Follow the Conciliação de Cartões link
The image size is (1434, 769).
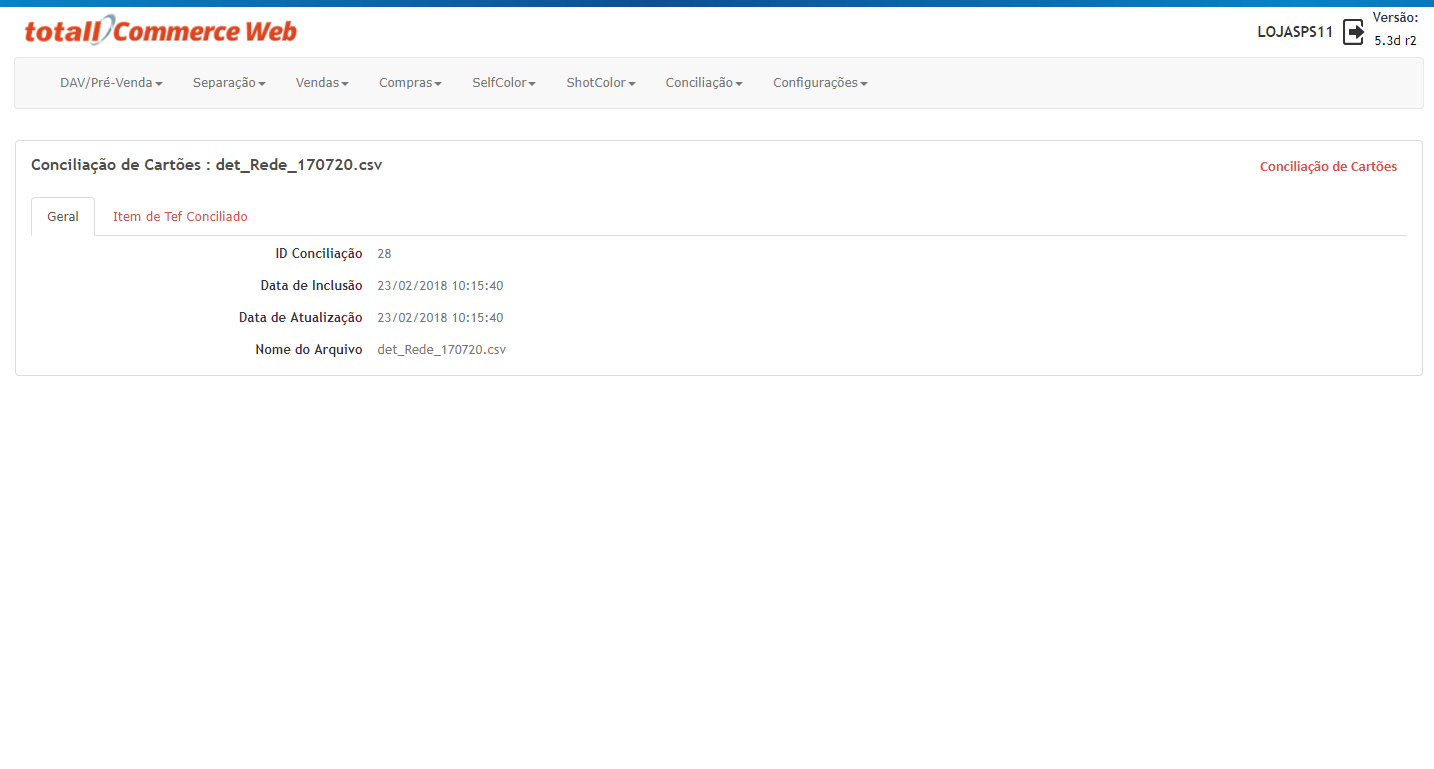[1328, 167]
